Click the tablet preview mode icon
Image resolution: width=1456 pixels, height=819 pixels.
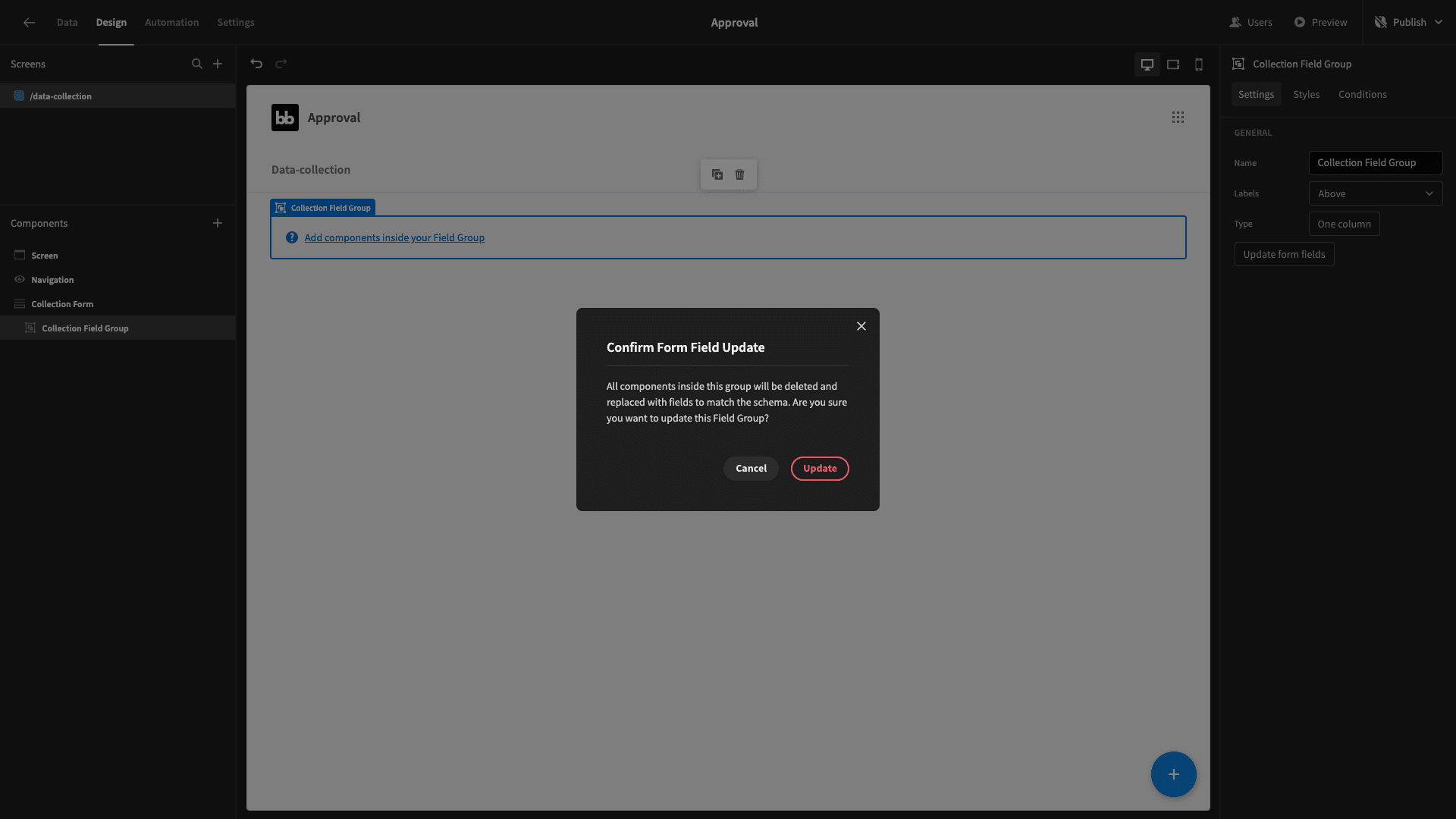point(1173,64)
